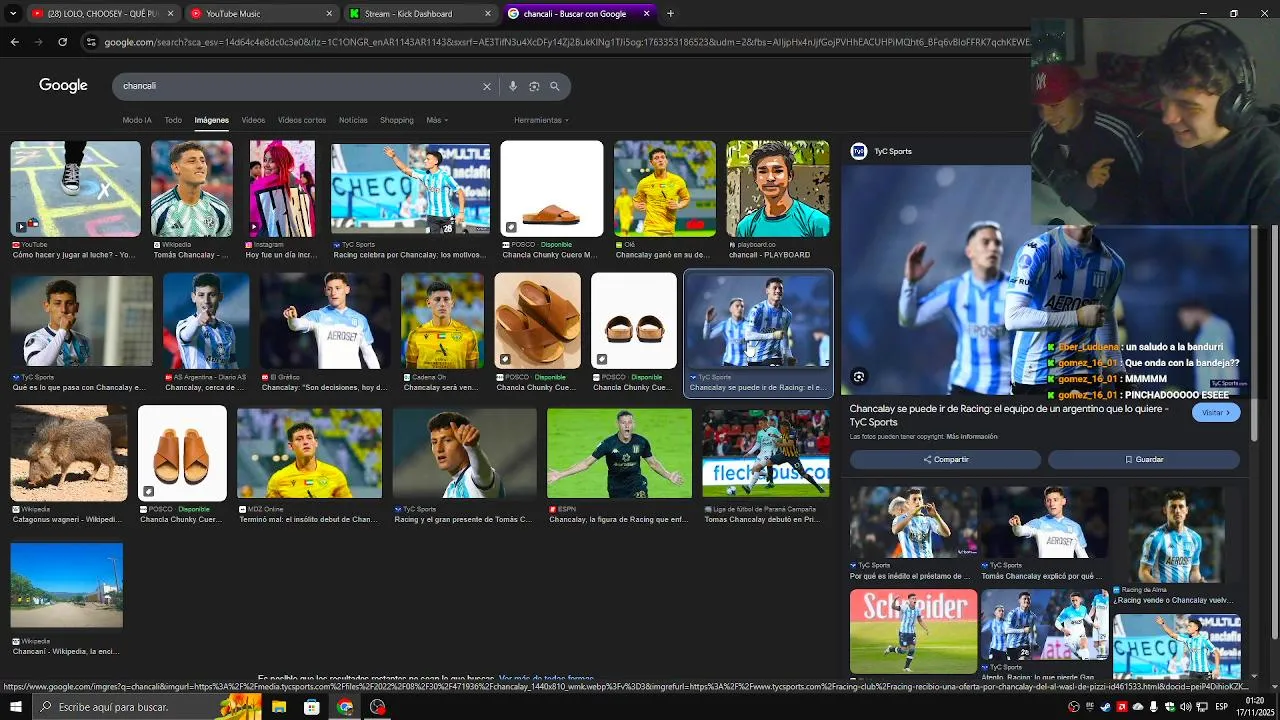Open Google Lens image search icon
The height and width of the screenshot is (720, 1280).
click(534, 86)
